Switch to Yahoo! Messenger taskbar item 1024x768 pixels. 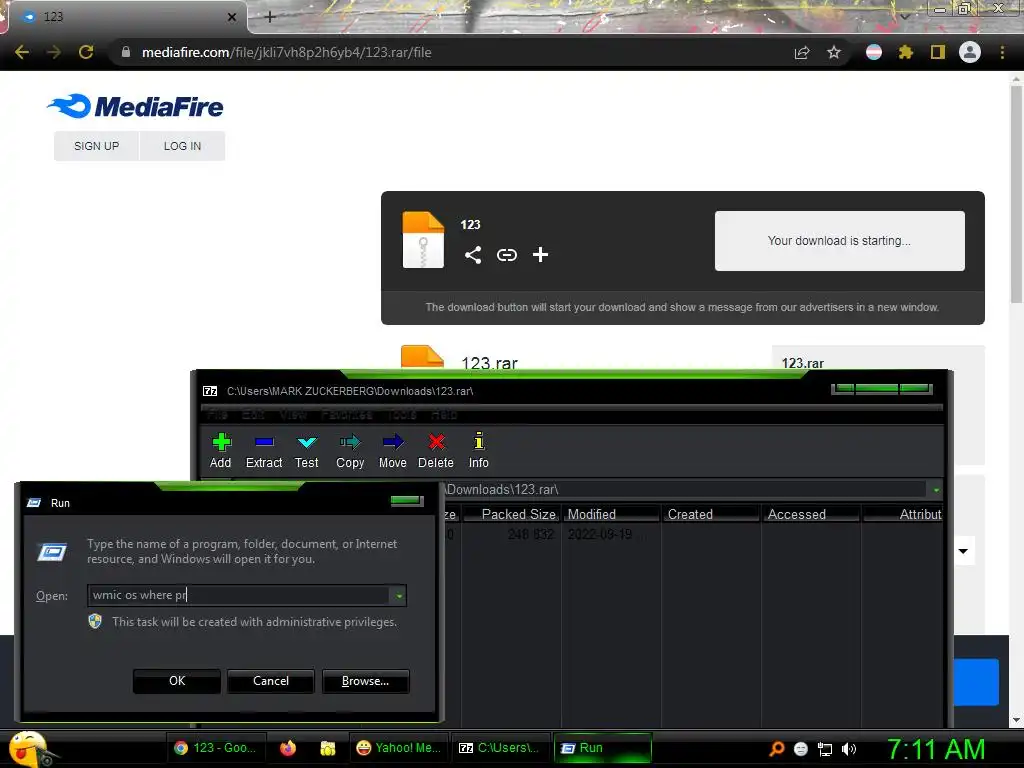tap(399, 748)
